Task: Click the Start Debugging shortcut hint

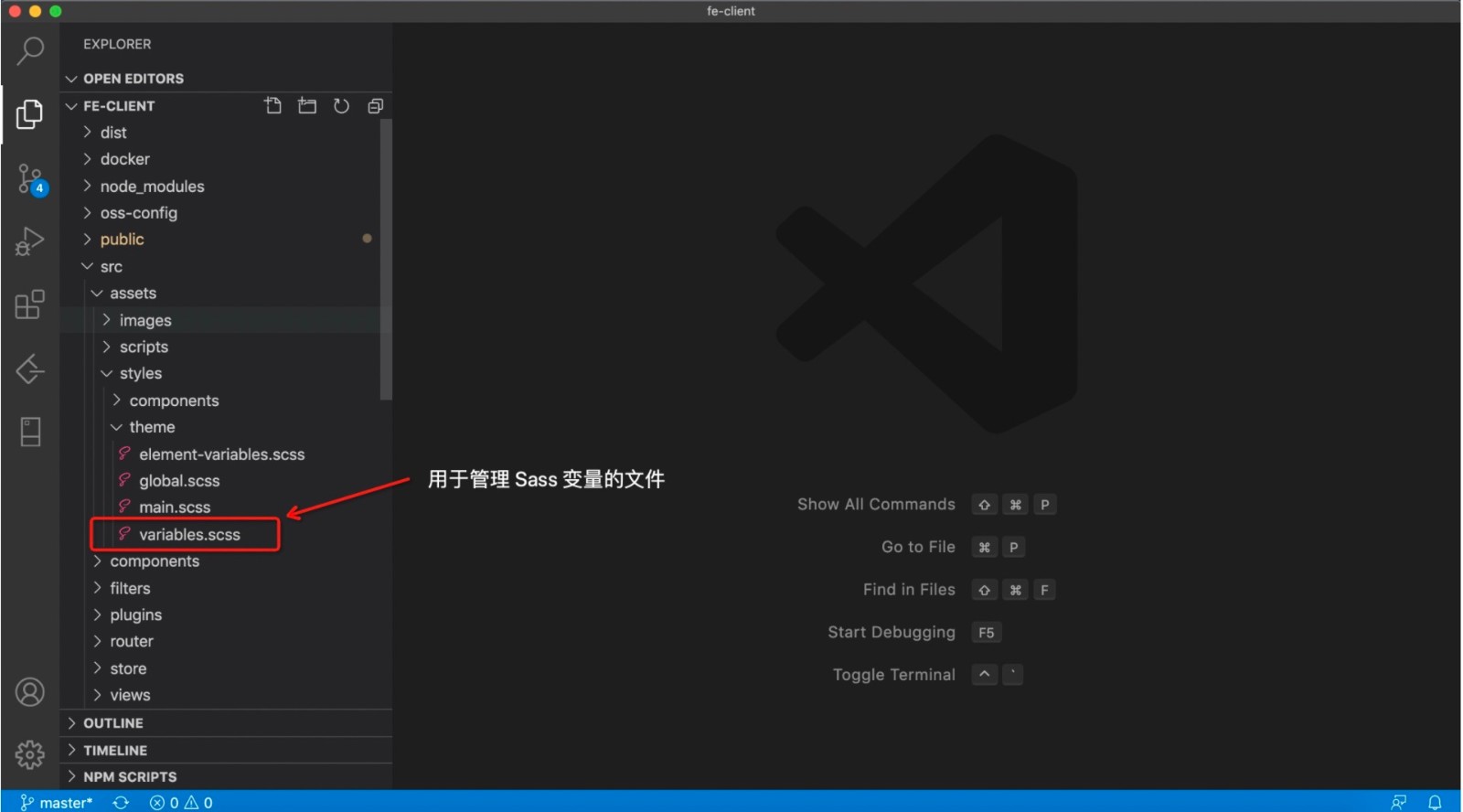Action: [914, 632]
